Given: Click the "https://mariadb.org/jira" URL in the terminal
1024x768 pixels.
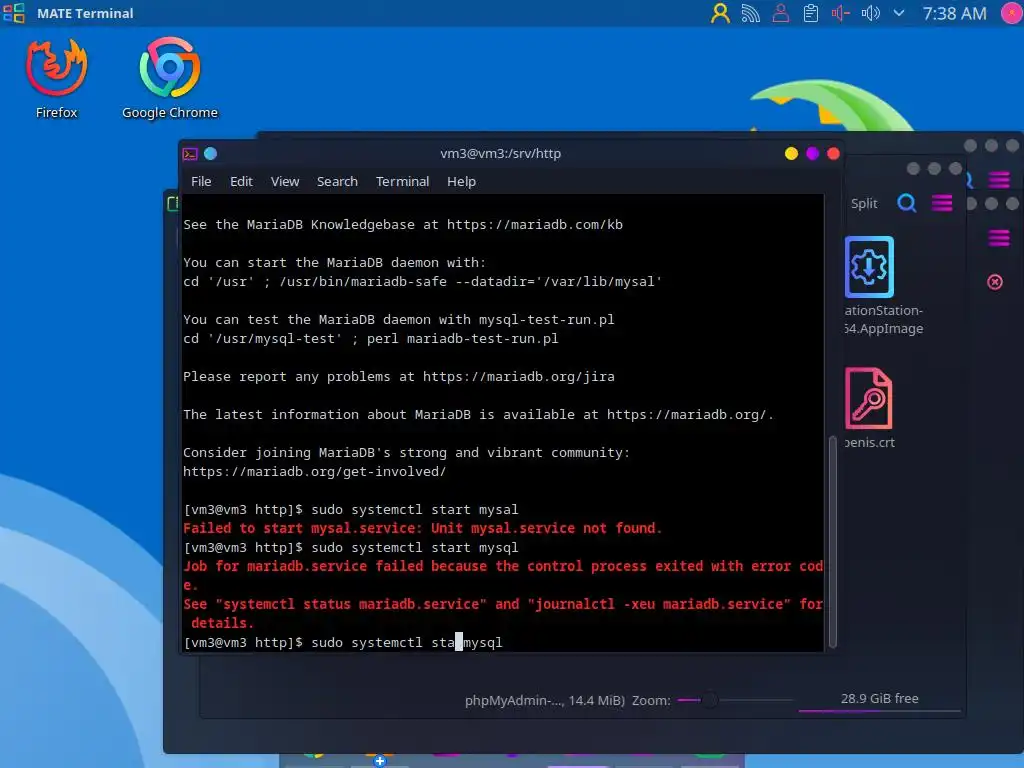Looking at the screenshot, I should (x=519, y=377).
